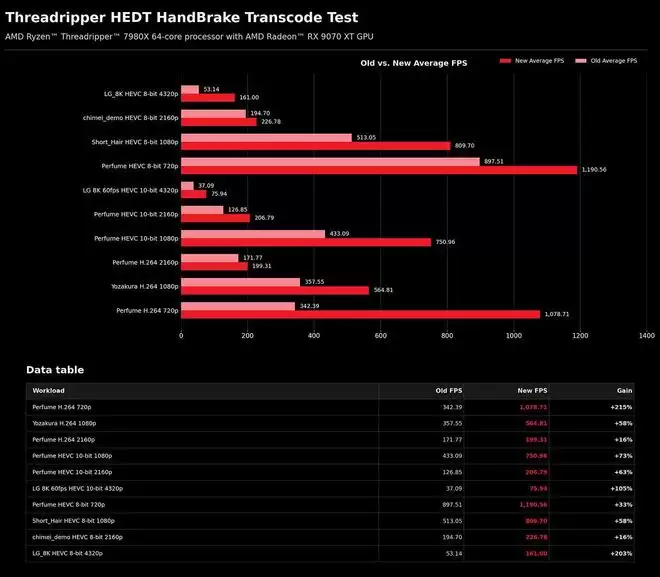Screen dimensions: 660x577
Task: Click the new FPS bar for Perfume HEVC 10-bit 2160p
Action: click(216, 218)
